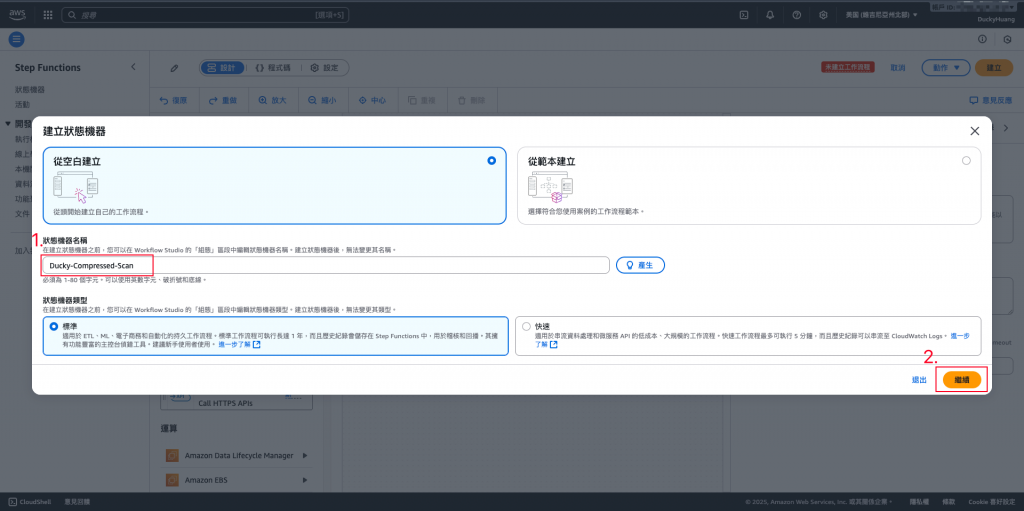This screenshot has height=511, width=1024.
Task: Click the 產生 generate name button
Action: [x=641, y=265]
